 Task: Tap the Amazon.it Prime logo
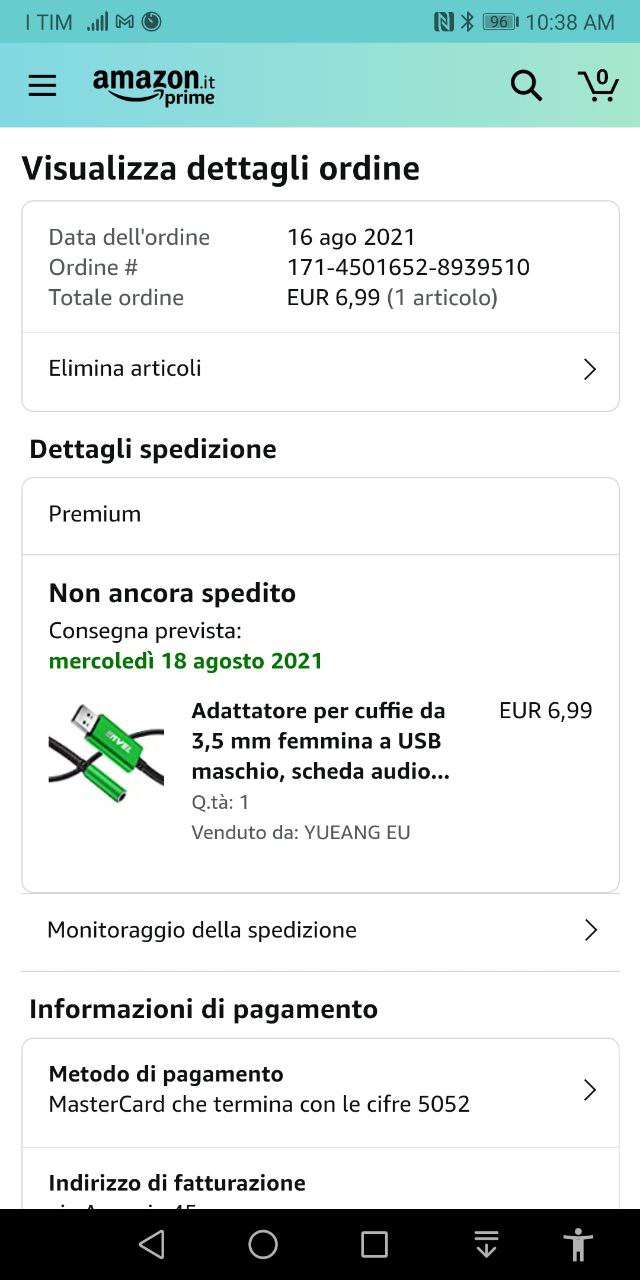click(154, 86)
